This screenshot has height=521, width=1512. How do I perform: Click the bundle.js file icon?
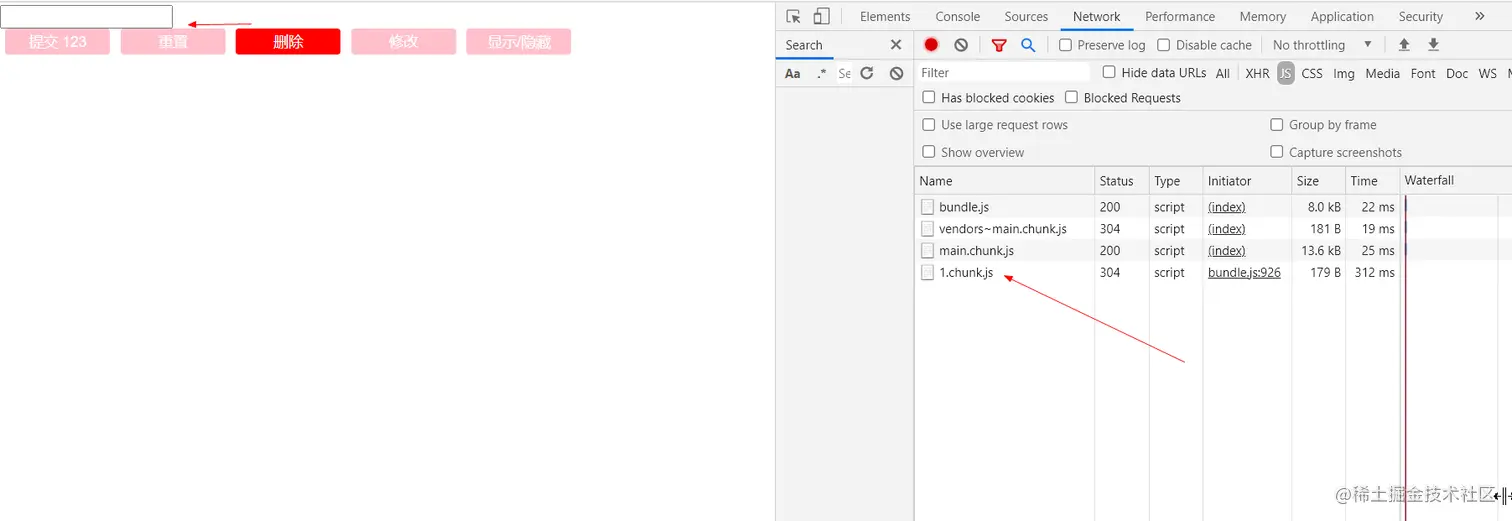pyautogui.click(x=927, y=207)
